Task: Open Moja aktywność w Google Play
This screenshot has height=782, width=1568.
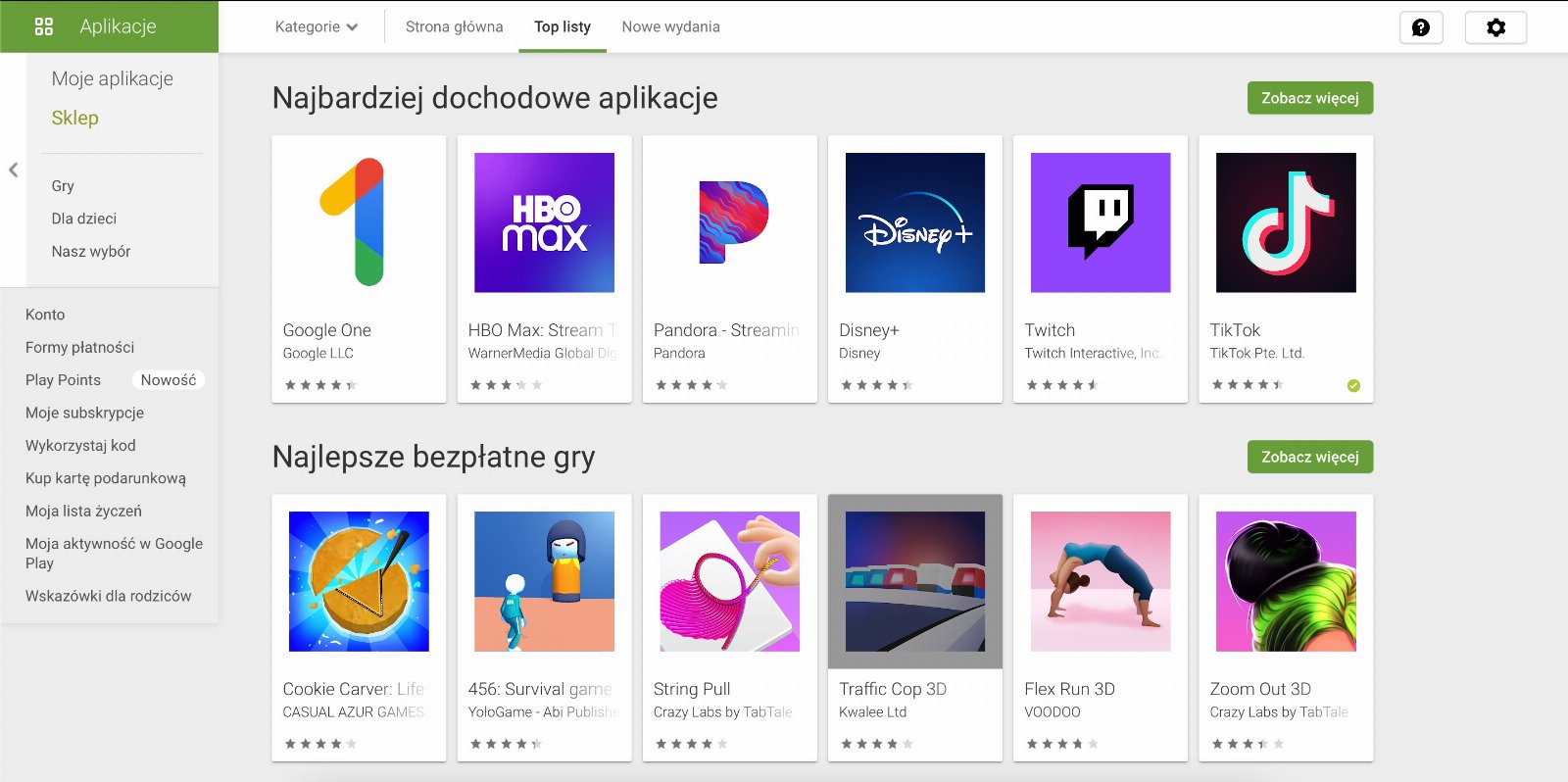Action: pyautogui.click(x=114, y=553)
